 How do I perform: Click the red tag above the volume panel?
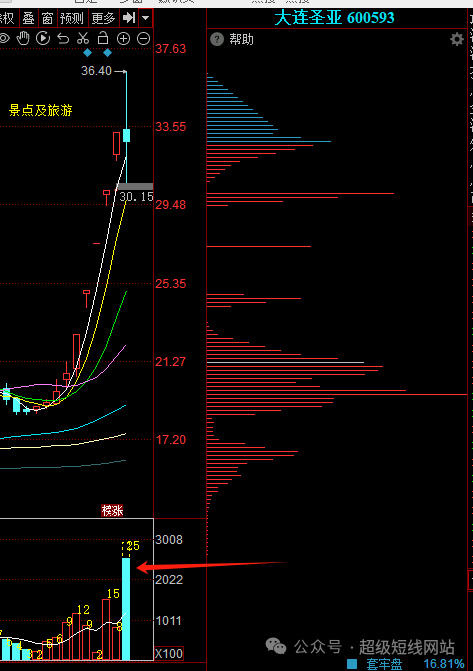click(112, 511)
